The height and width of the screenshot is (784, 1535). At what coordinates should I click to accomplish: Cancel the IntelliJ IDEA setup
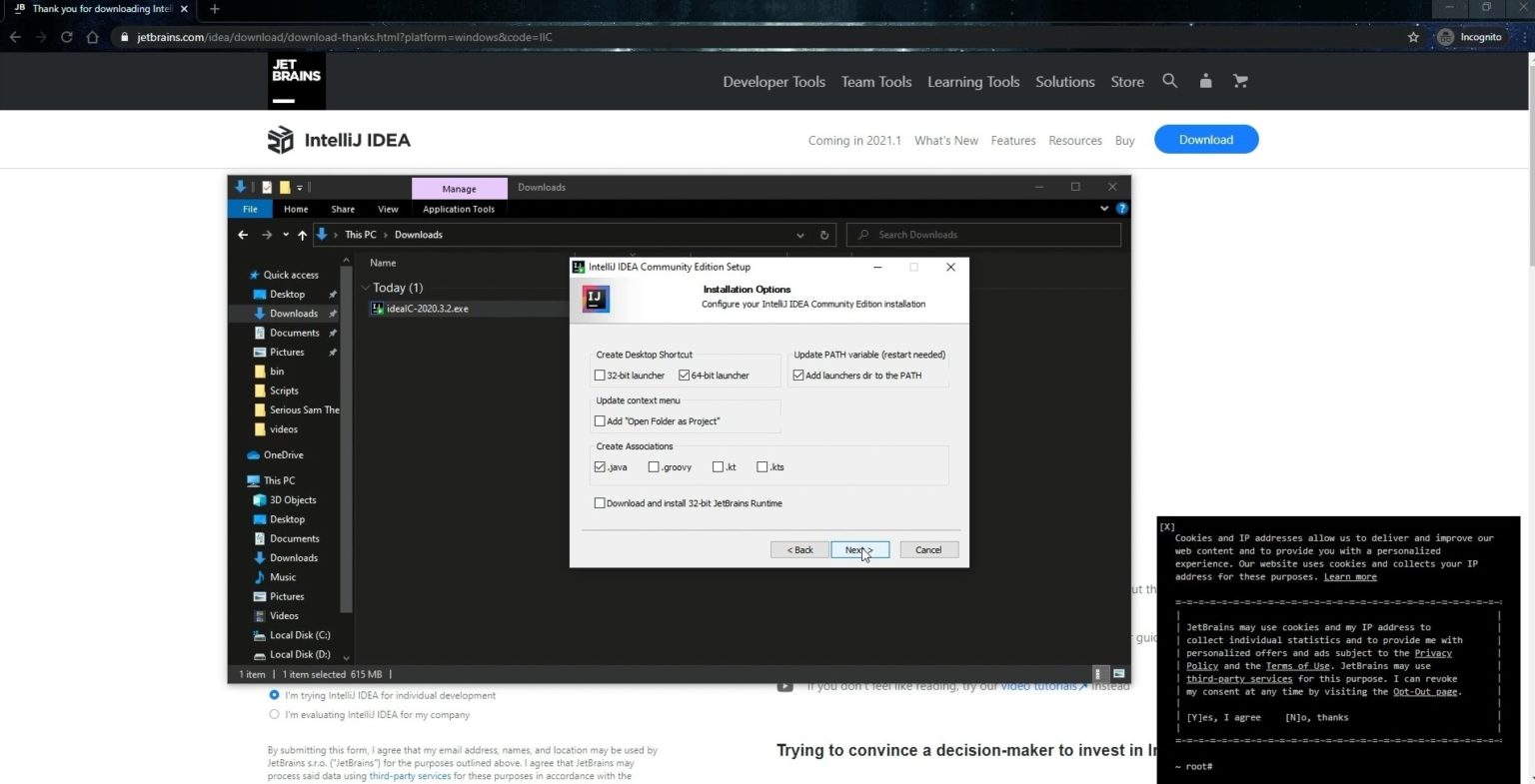click(x=928, y=550)
